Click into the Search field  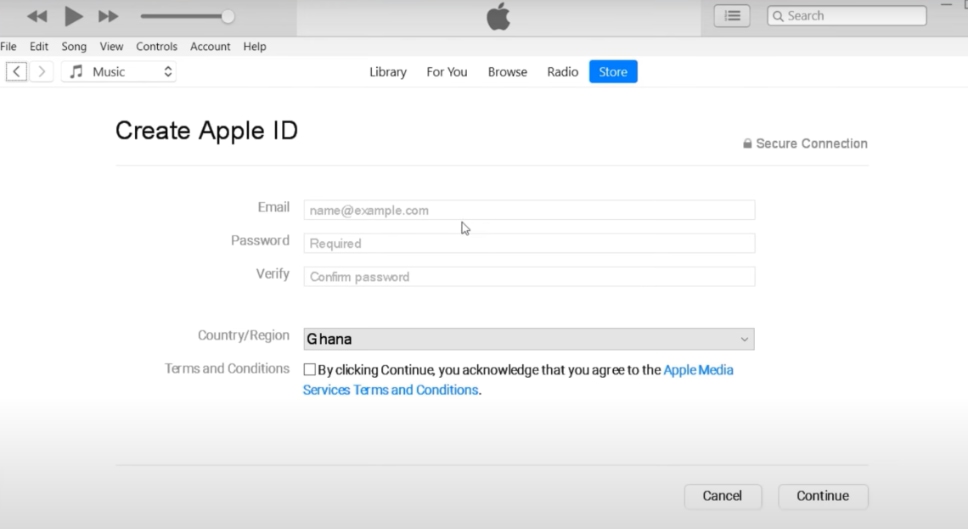tap(847, 16)
